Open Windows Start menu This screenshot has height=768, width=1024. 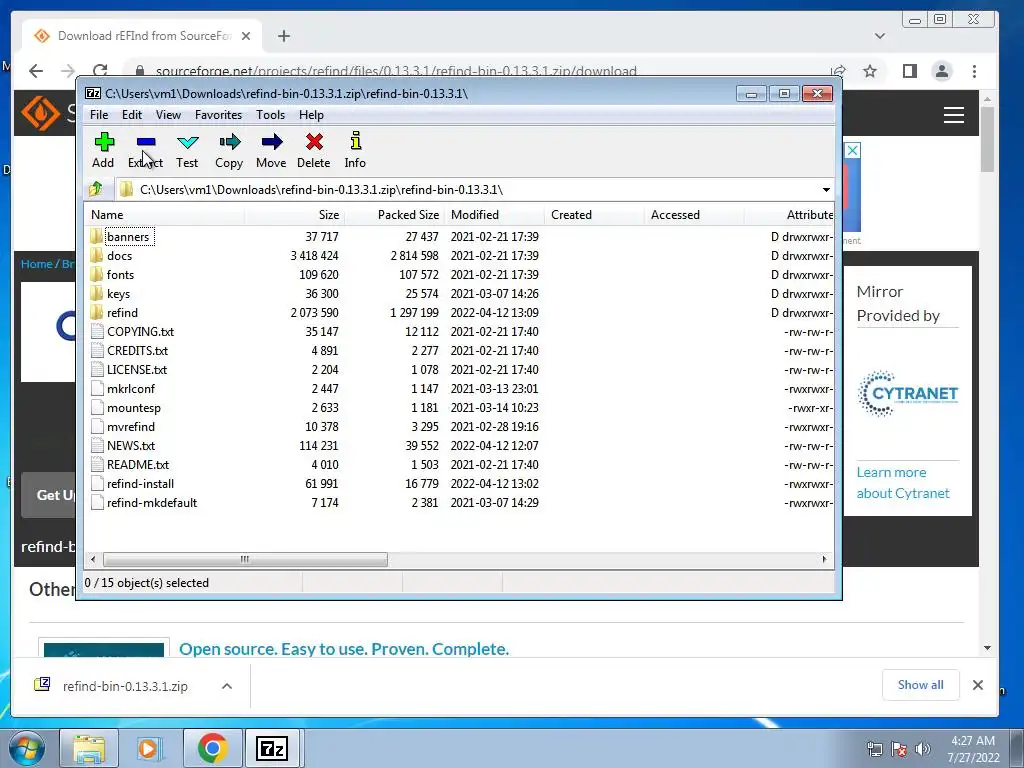click(26, 748)
